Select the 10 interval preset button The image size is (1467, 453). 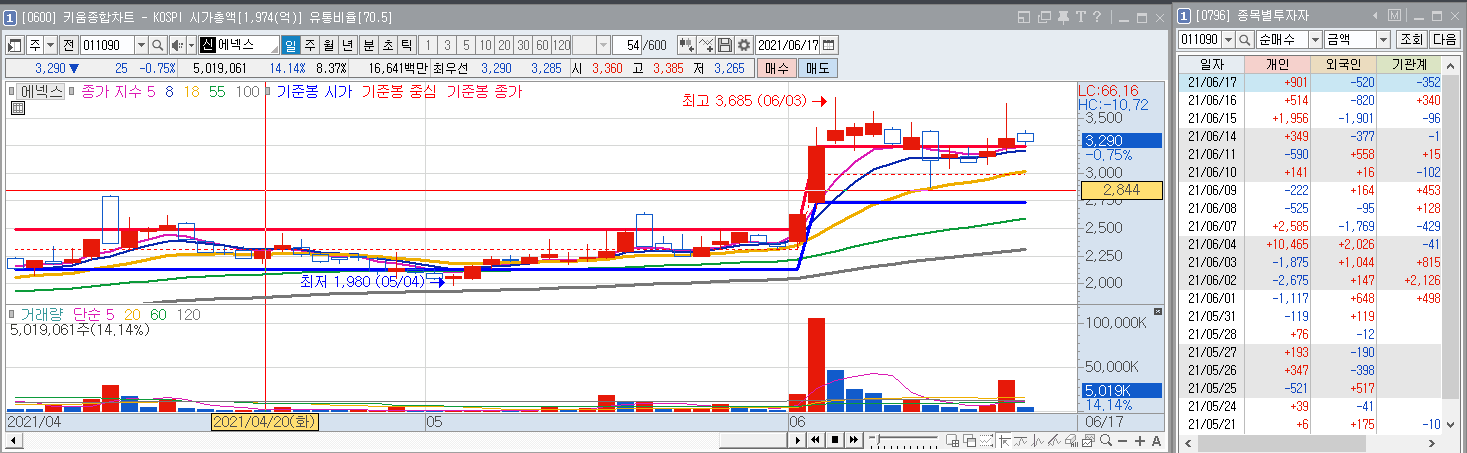pos(484,45)
